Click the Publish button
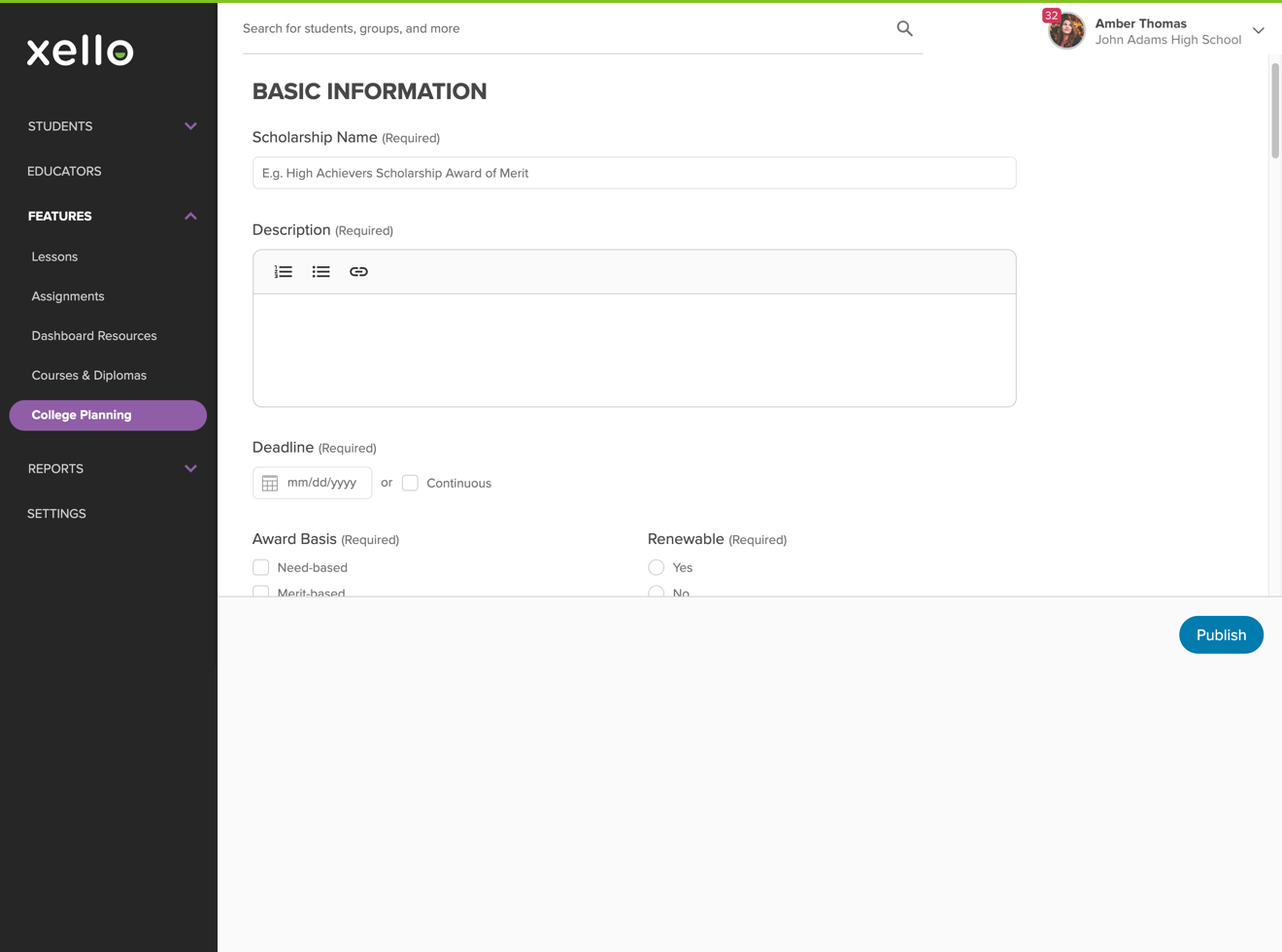 click(x=1221, y=634)
